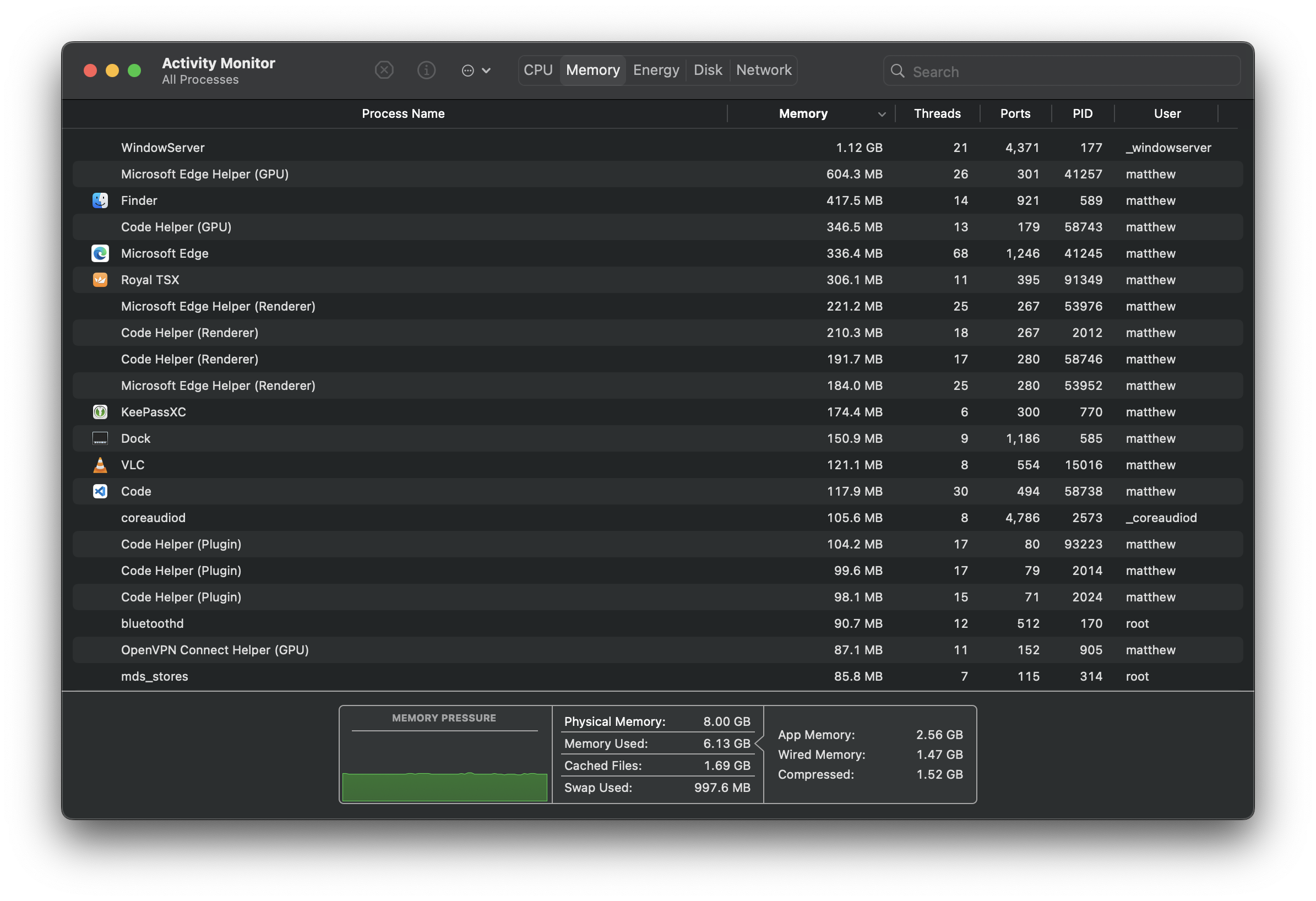Click the Finder process name
1316x901 pixels.
(x=139, y=200)
